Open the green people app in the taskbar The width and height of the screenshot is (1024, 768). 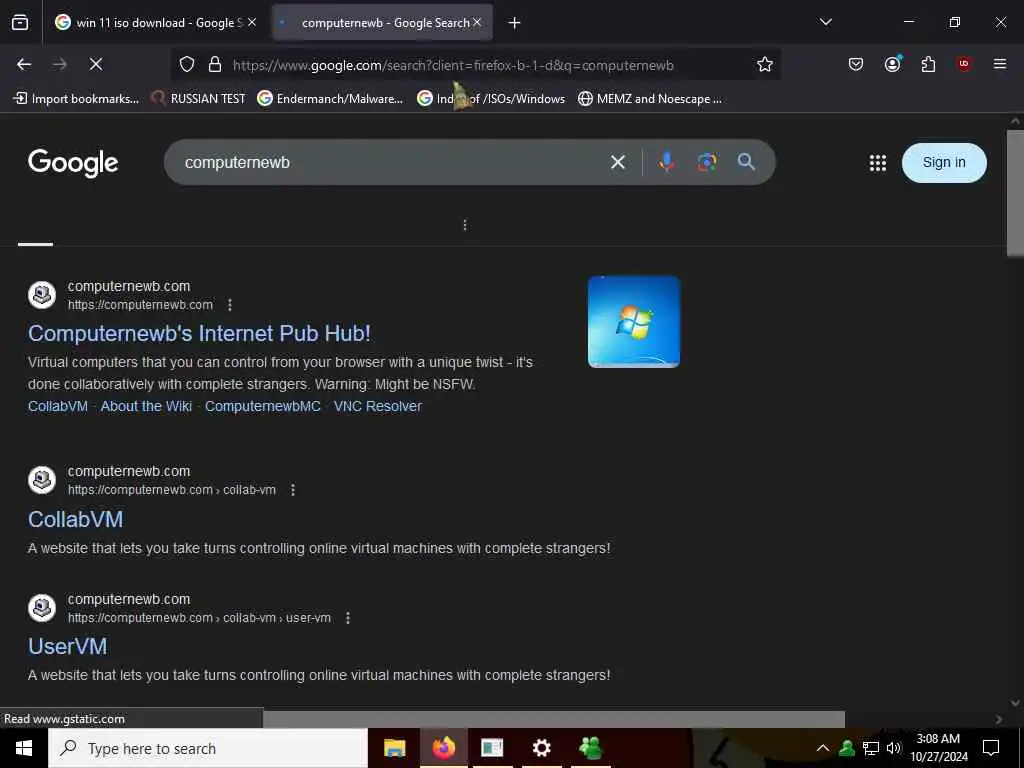coord(590,748)
